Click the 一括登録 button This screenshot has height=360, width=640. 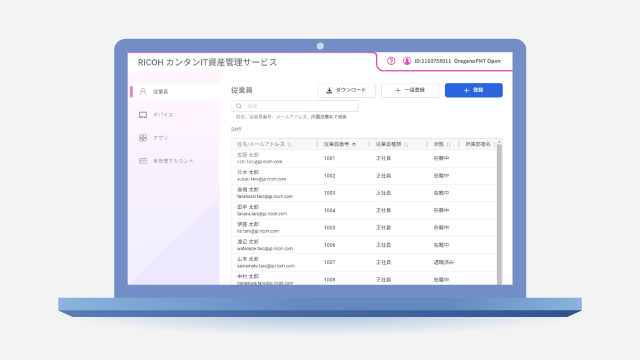click(410, 90)
